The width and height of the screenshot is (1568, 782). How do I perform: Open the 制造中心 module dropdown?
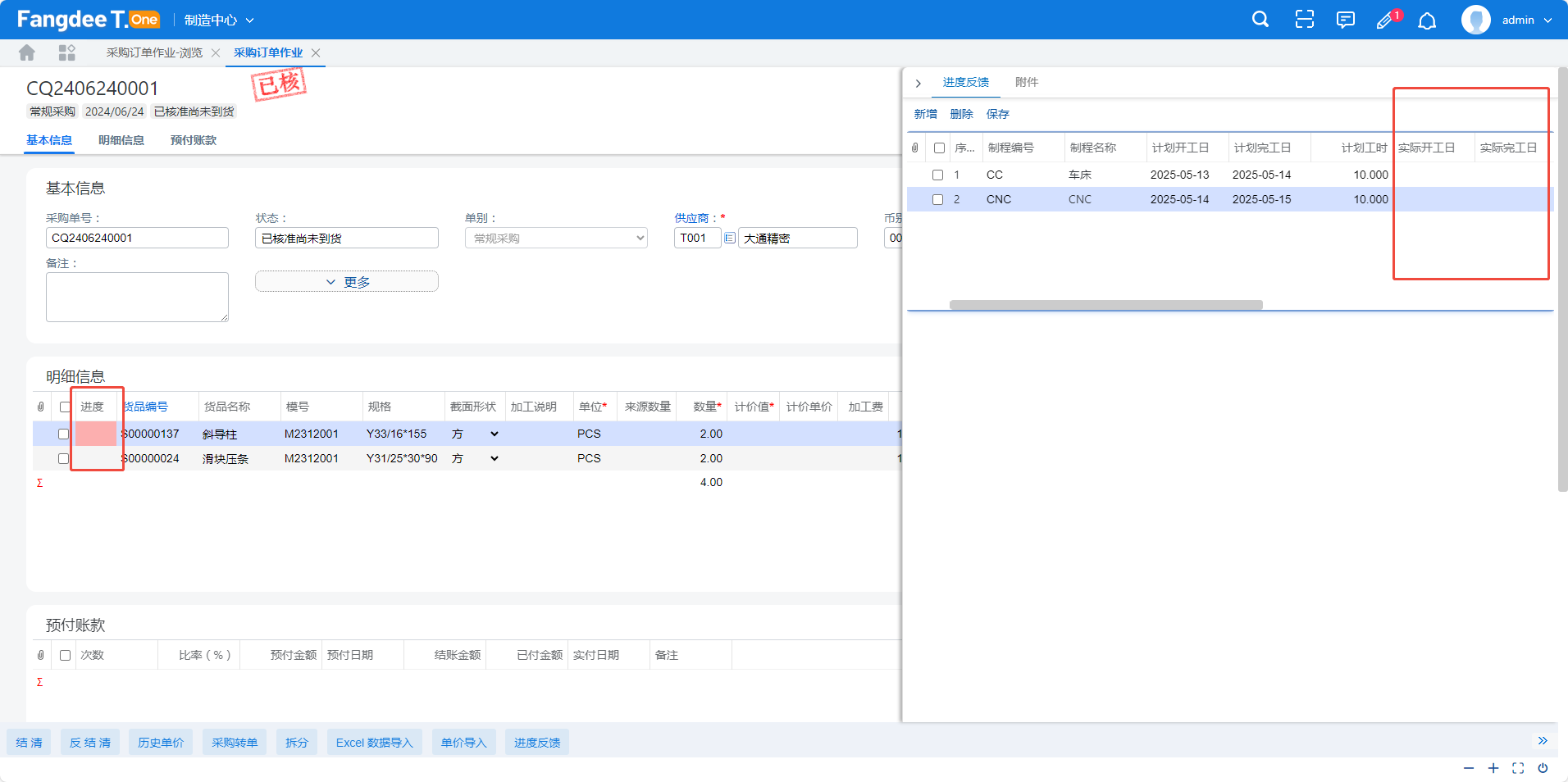[x=219, y=20]
